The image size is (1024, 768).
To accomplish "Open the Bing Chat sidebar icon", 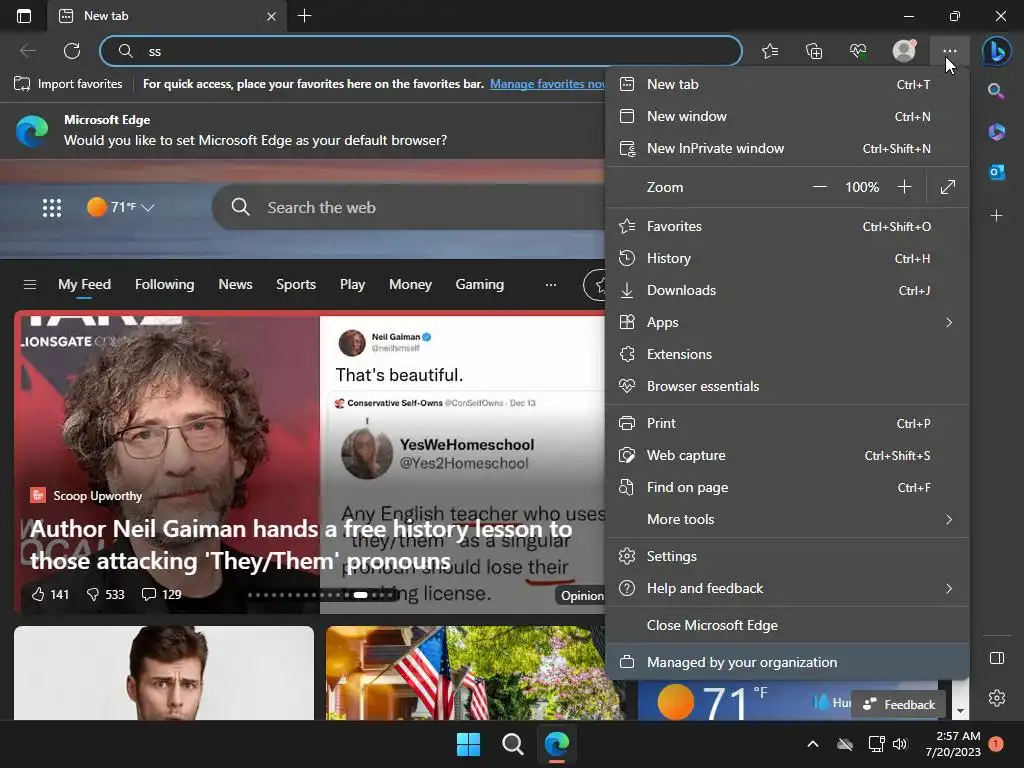I will pyautogui.click(x=997, y=51).
